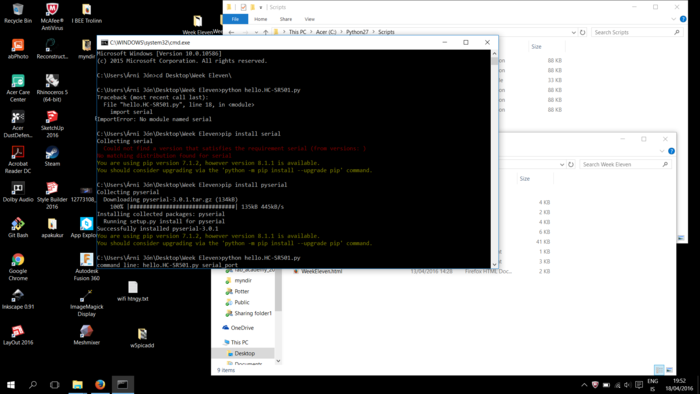700x394 pixels.
Task: Click scroll-down arrow of cmd scrollbar
Action: click(494, 265)
